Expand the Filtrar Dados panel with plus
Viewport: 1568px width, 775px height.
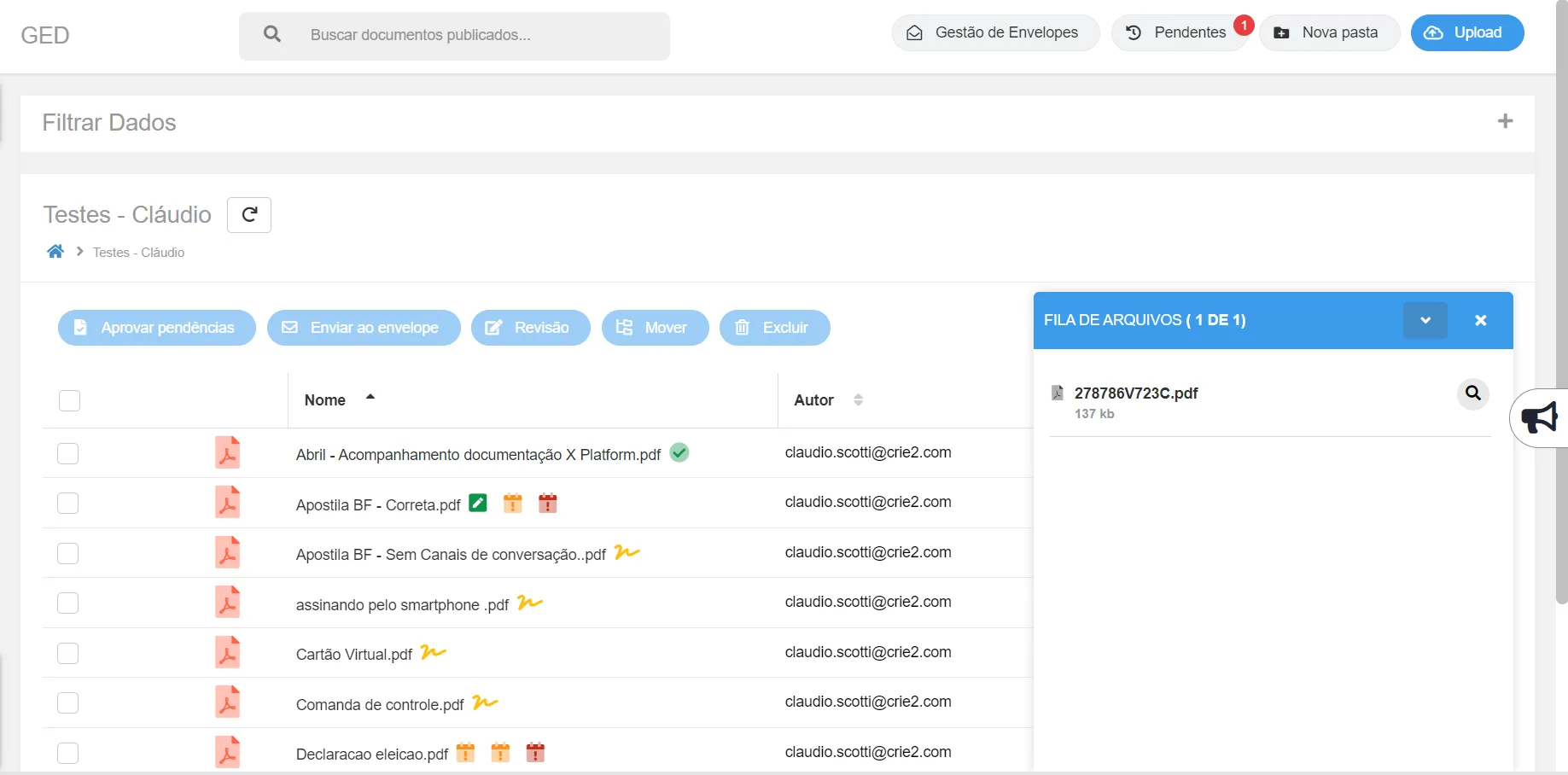tap(1505, 121)
